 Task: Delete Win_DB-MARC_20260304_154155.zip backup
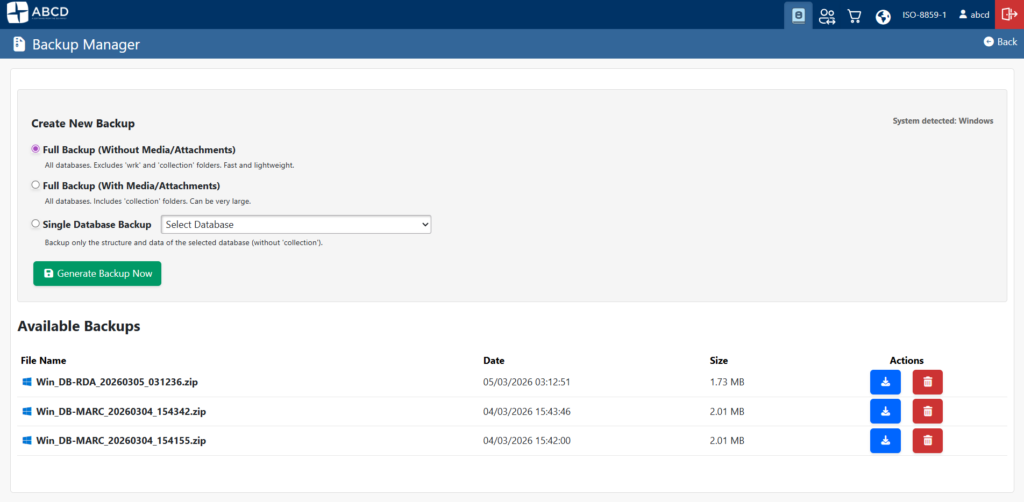point(927,441)
